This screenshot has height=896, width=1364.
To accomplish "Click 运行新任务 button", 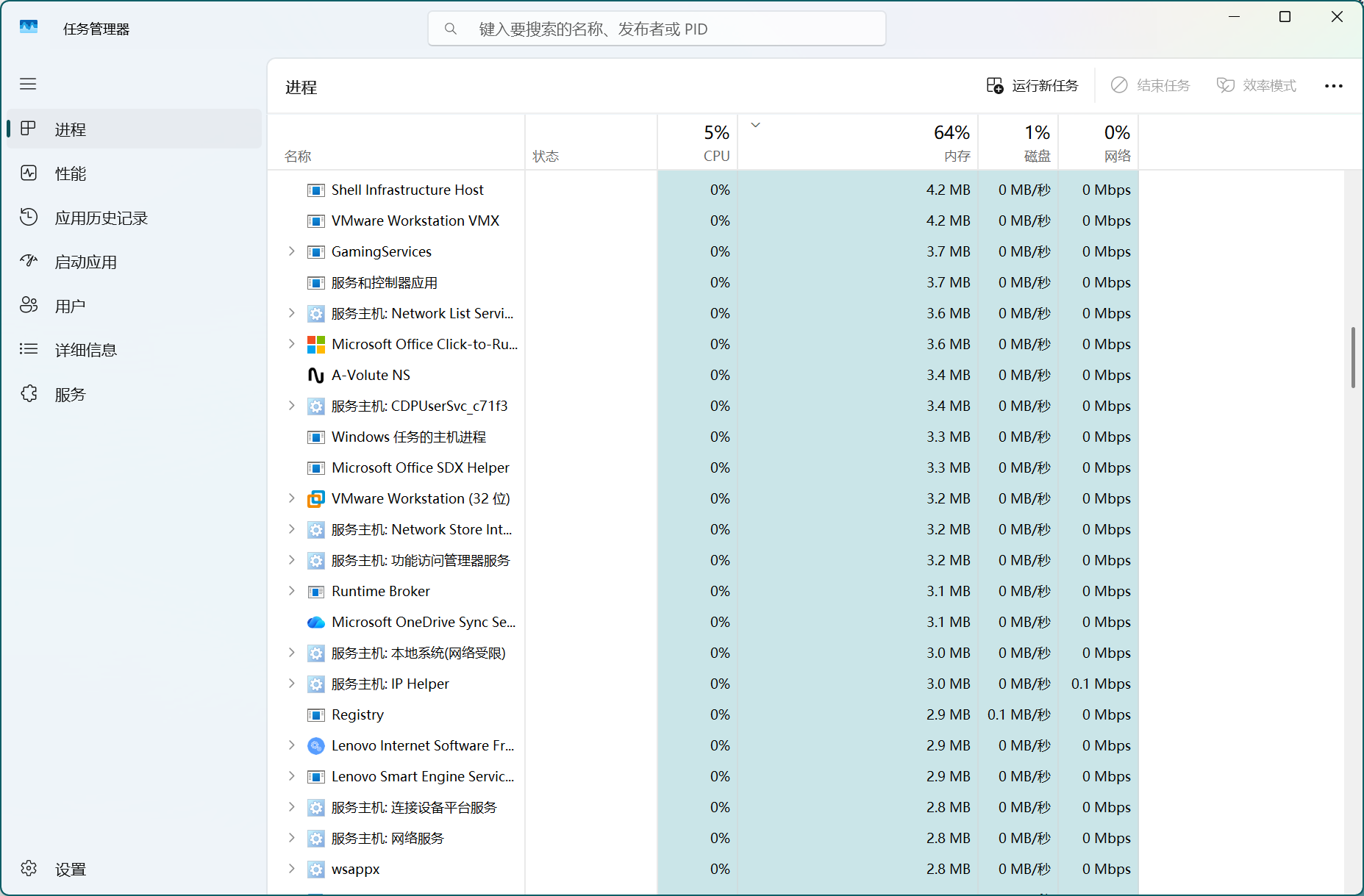I will 1032,86.
